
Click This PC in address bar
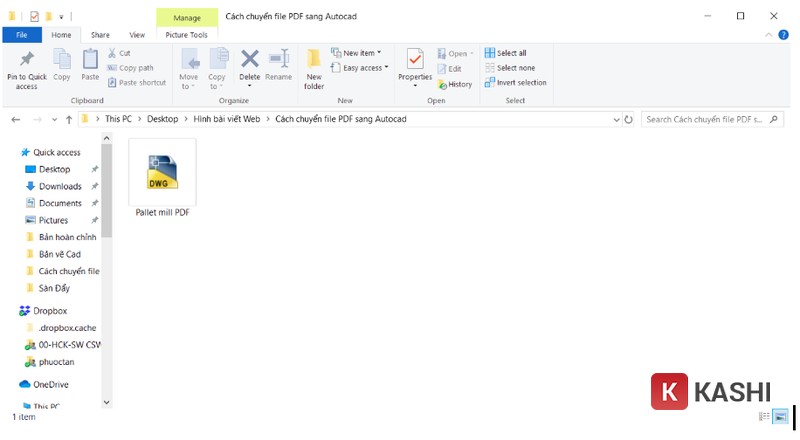pos(118,119)
